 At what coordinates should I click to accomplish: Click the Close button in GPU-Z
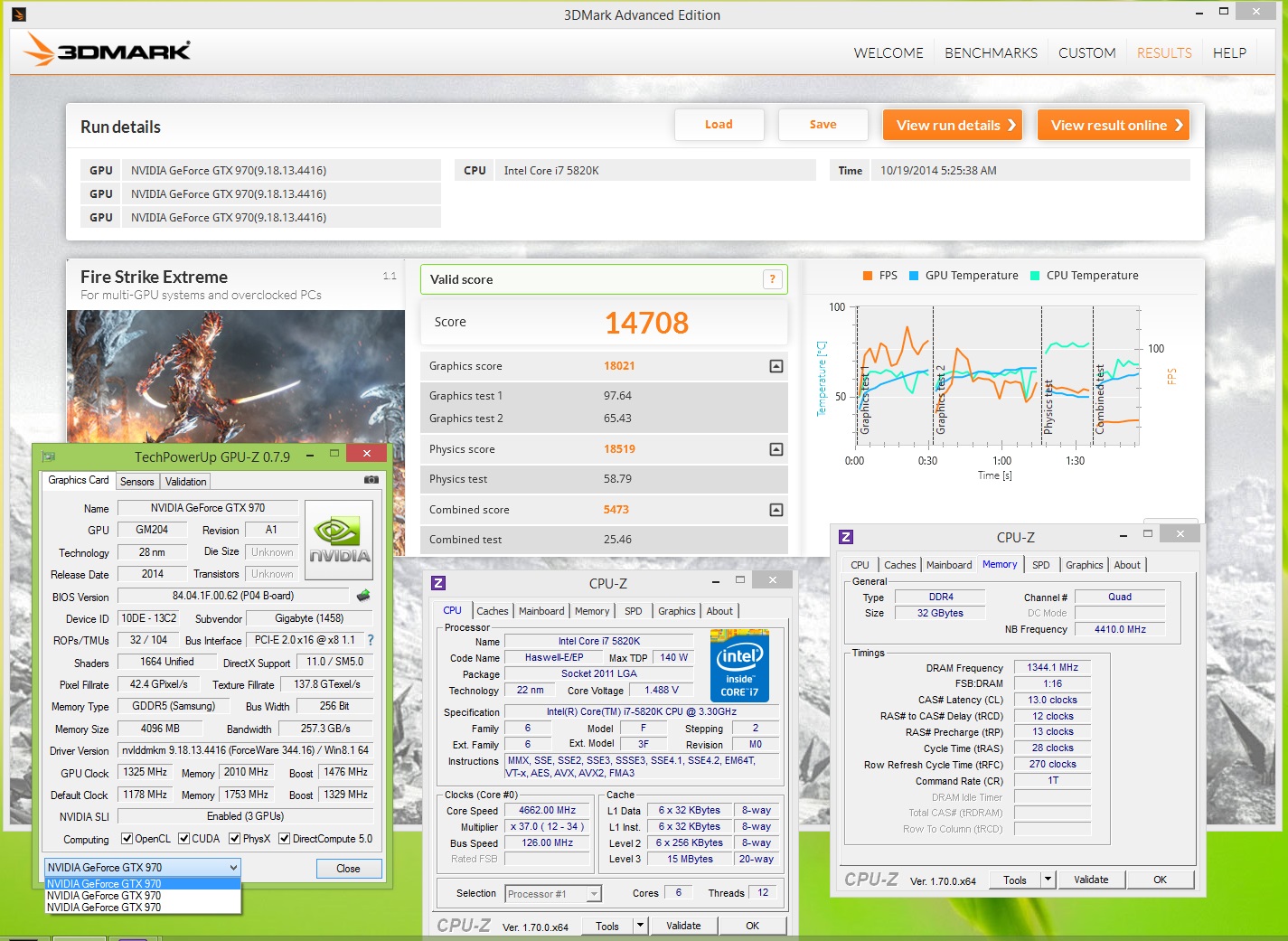click(x=349, y=869)
